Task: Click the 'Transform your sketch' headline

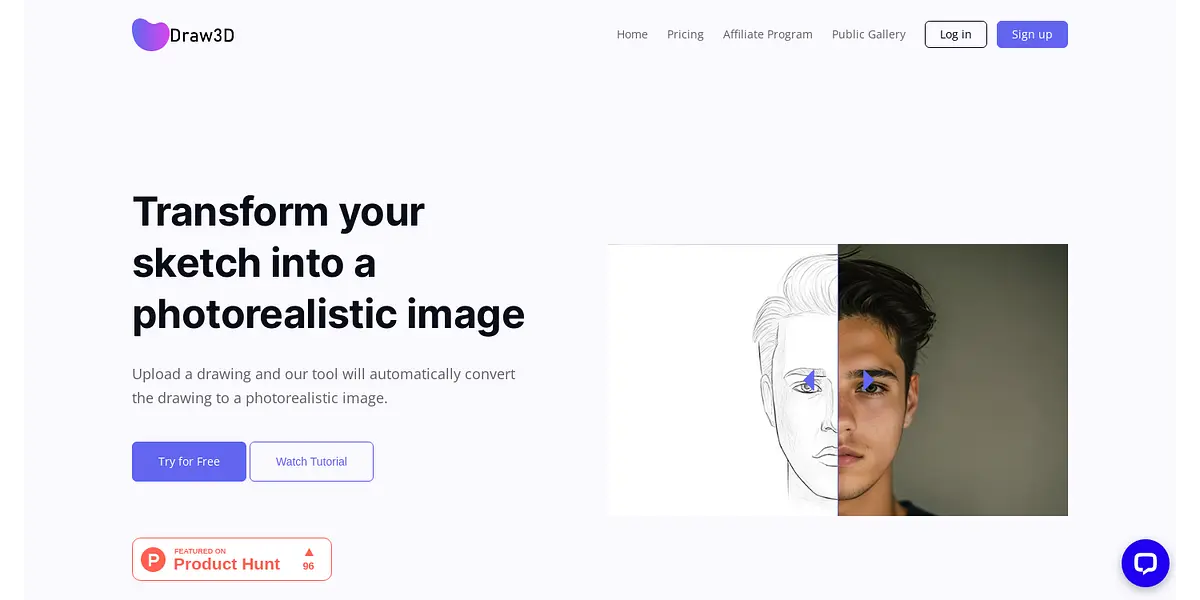Action: [328, 262]
